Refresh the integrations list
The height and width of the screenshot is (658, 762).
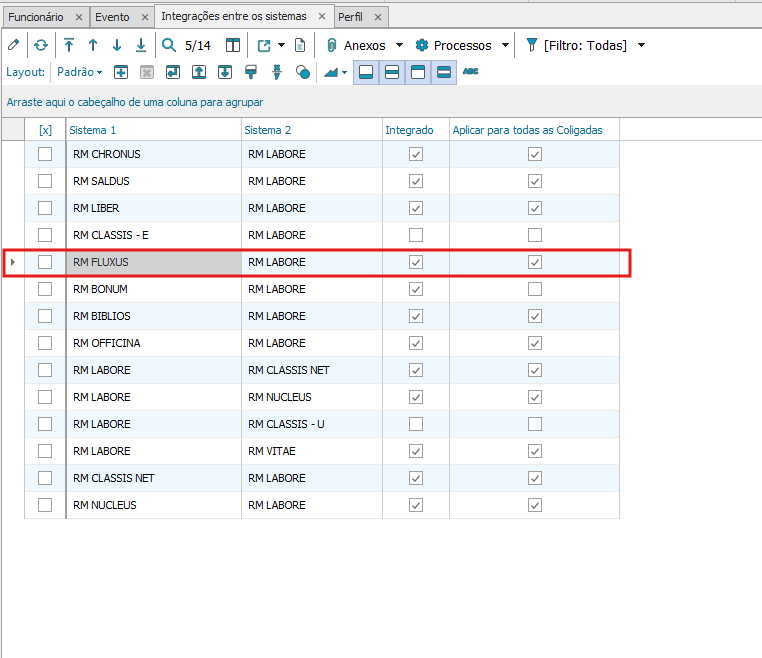[x=41, y=45]
